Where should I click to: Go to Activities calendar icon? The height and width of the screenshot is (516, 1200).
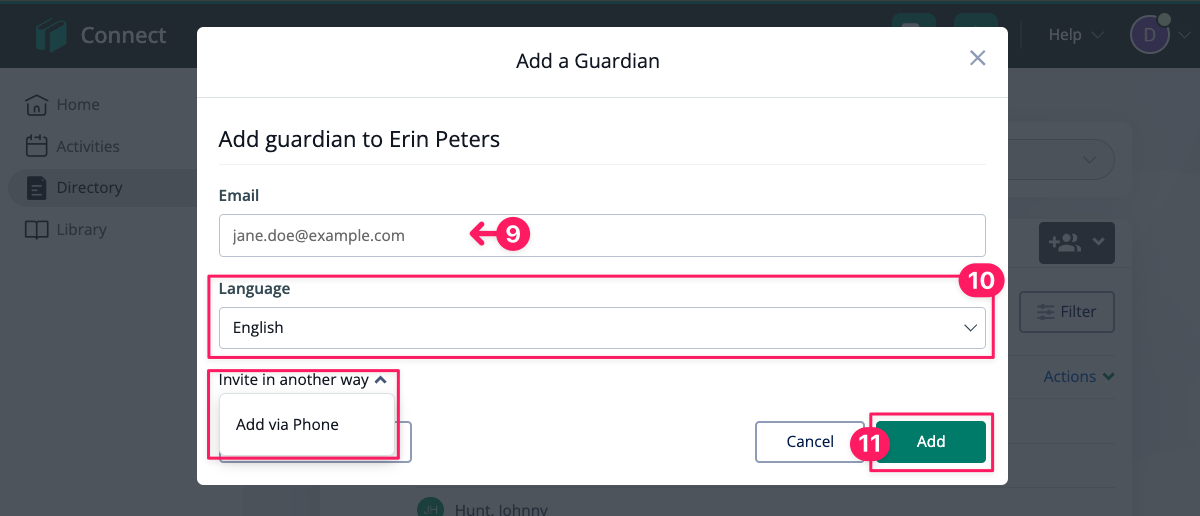pyautogui.click(x=37, y=146)
